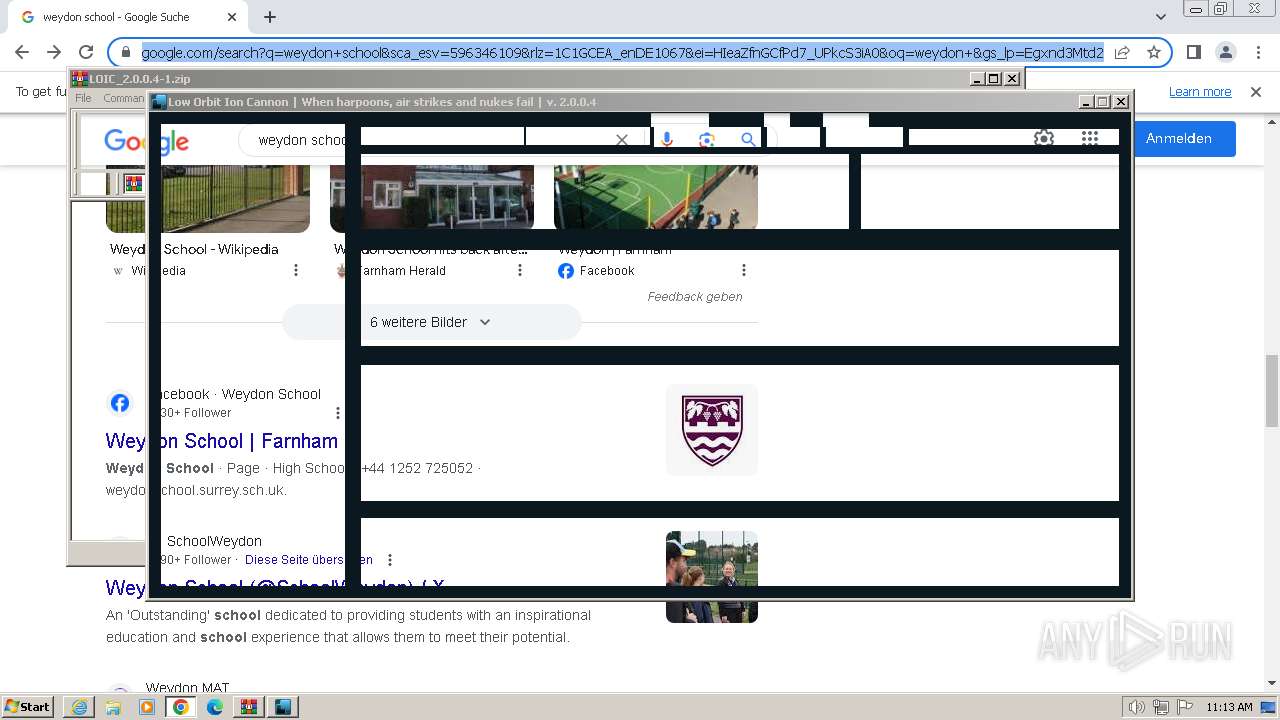
Task: Open File Explorer folder on taskbar
Action: pyautogui.click(x=113, y=707)
